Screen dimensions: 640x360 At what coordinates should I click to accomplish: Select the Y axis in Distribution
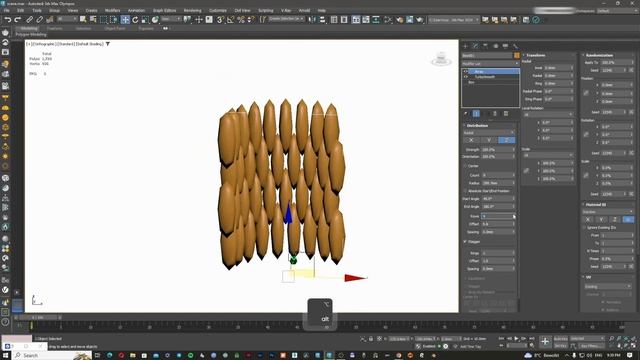[489, 140]
